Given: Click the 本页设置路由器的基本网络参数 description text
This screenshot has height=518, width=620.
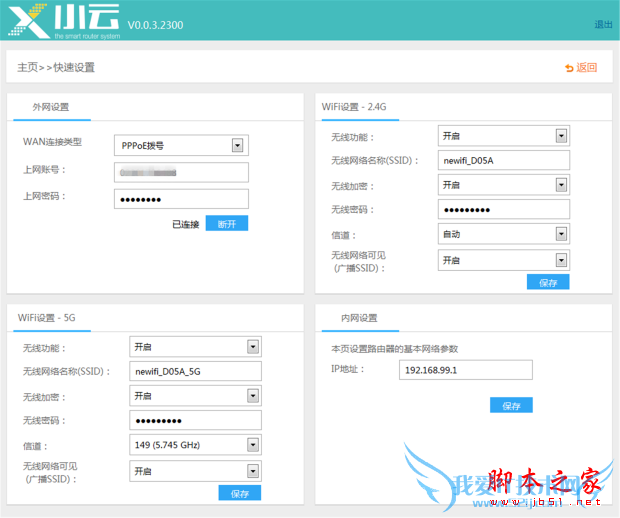Looking at the screenshot, I should (x=394, y=349).
